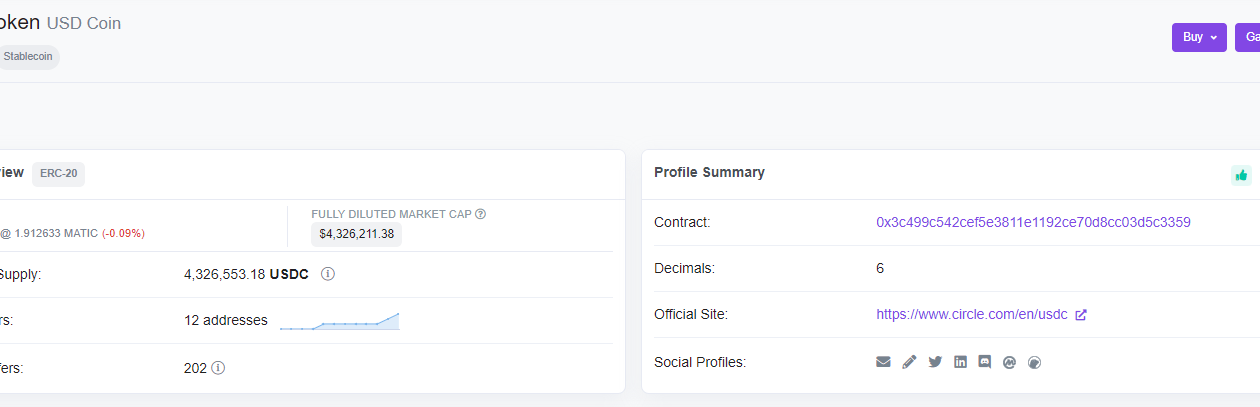
Task: Open the CoinGecko profile icon
Action: (1035, 362)
